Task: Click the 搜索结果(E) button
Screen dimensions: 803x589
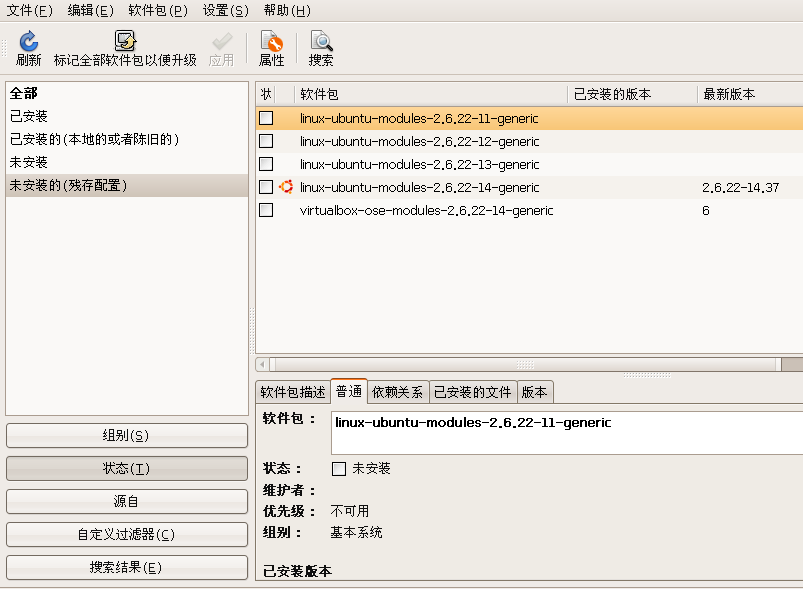Action: tap(126, 567)
